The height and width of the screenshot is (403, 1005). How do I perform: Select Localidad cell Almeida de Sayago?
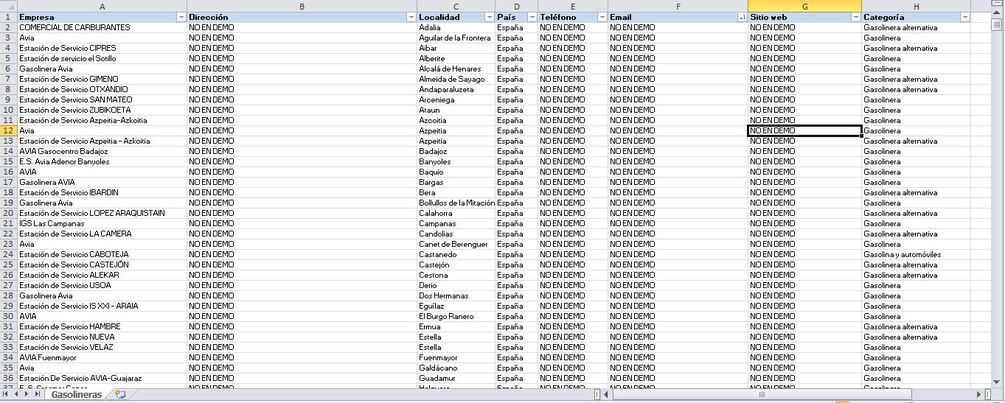[456, 79]
